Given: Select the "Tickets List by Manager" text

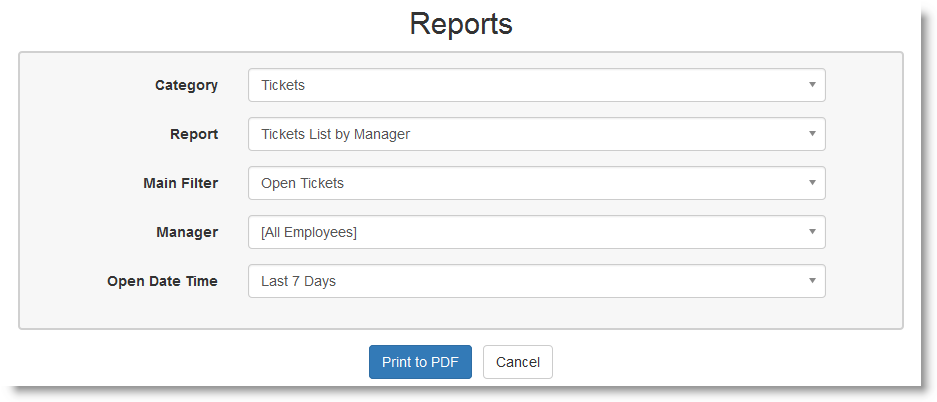Looking at the screenshot, I should click(335, 134).
